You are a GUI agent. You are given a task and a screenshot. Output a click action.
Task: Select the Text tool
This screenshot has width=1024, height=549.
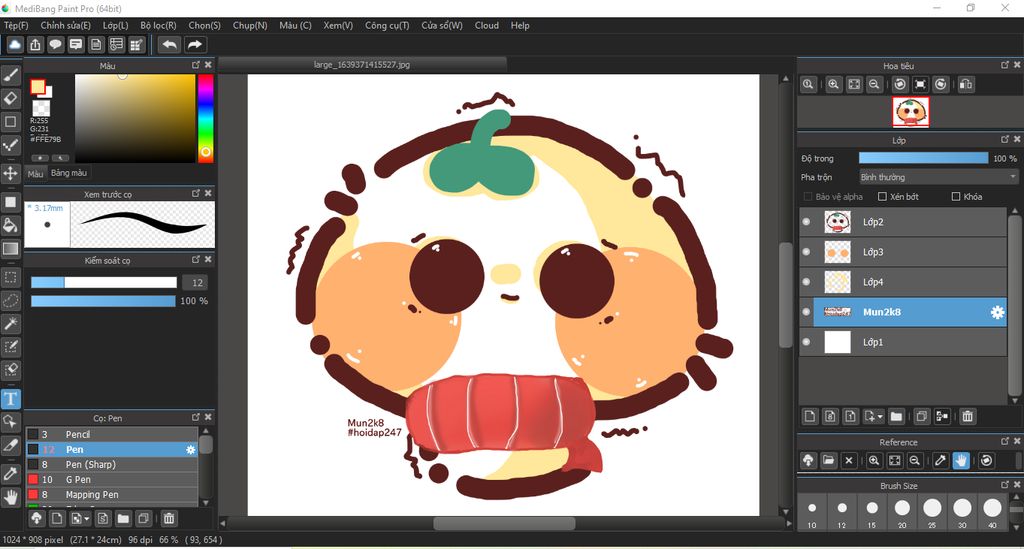point(10,398)
